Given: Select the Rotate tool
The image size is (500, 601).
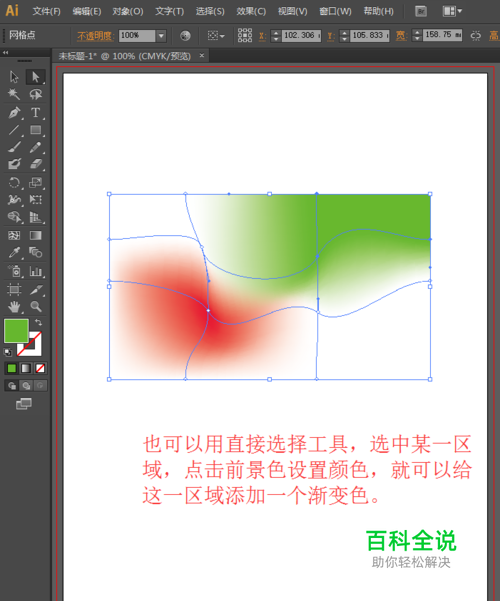Looking at the screenshot, I should [x=14, y=182].
